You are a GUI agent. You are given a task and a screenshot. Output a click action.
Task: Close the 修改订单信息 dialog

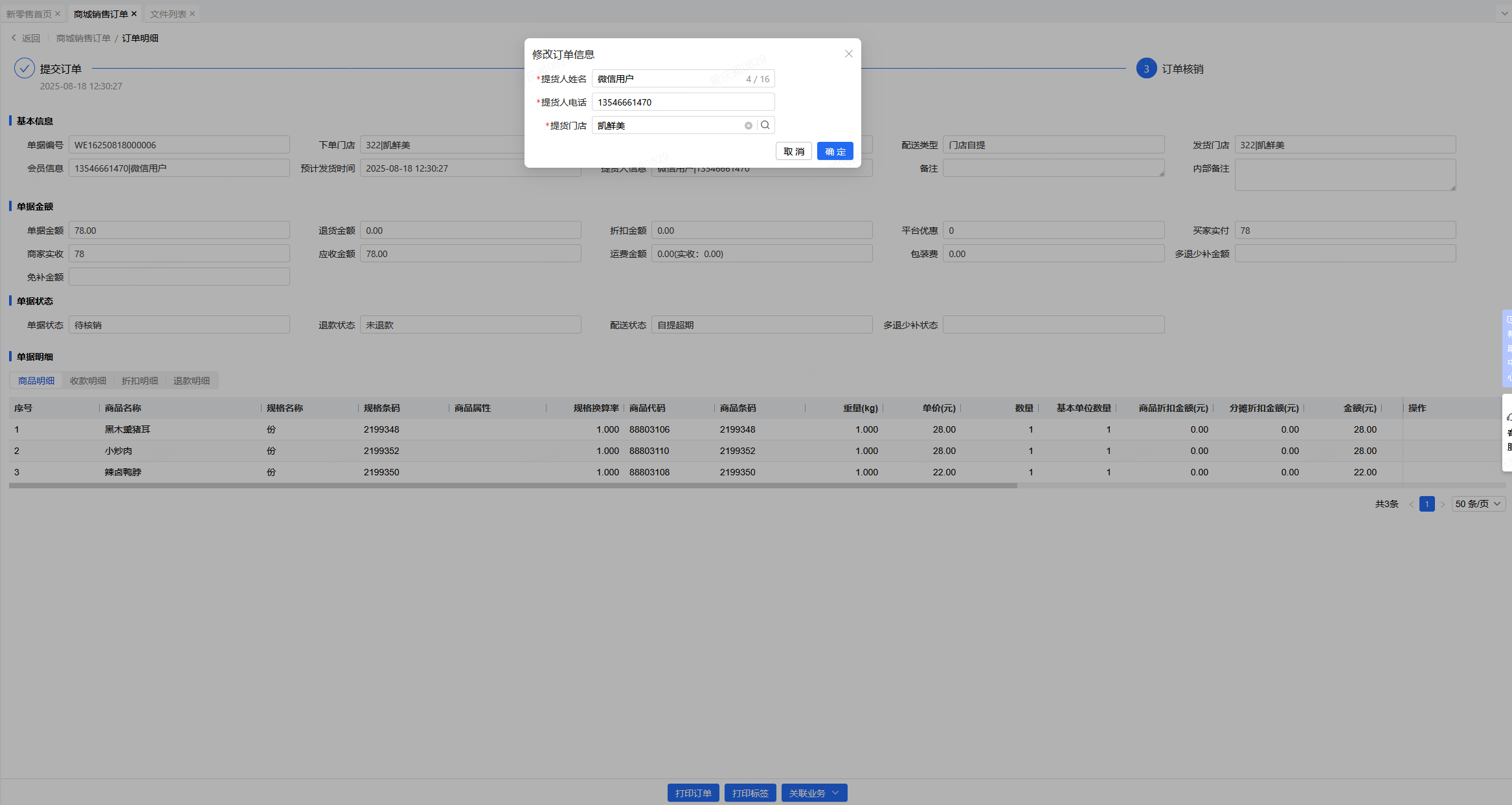tap(848, 54)
